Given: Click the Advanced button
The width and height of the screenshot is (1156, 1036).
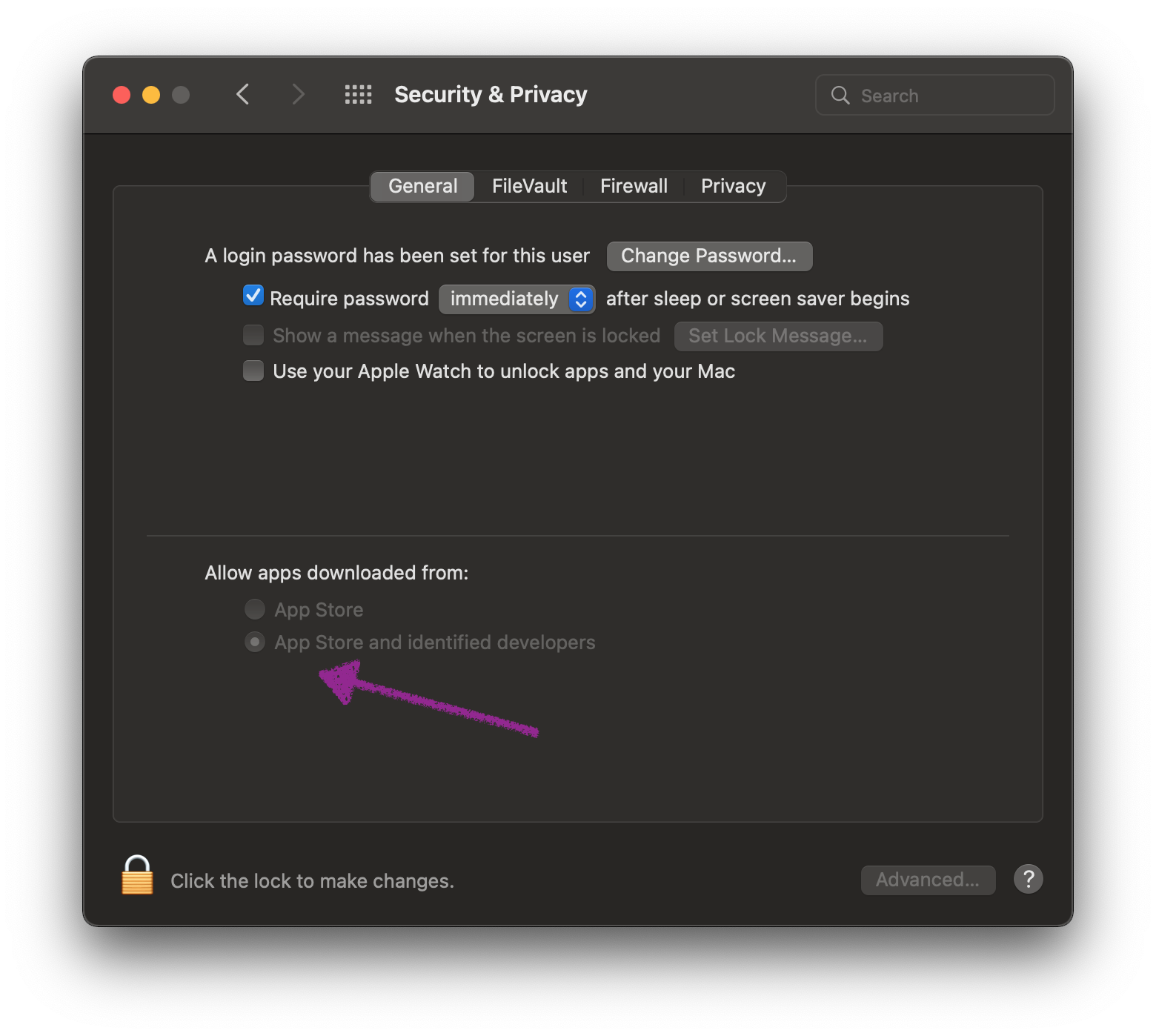Looking at the screenshot, I should click(927, 880).
